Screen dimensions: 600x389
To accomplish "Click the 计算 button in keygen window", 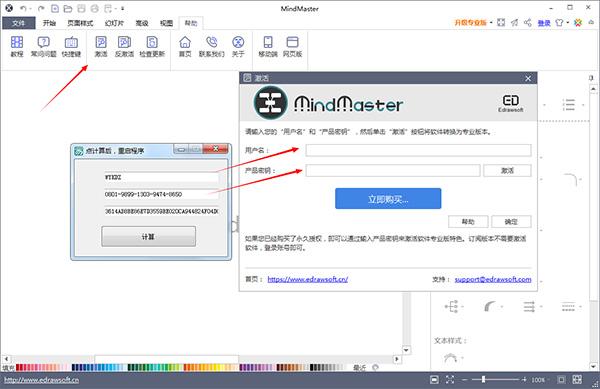I will click(x=148, y=236).
